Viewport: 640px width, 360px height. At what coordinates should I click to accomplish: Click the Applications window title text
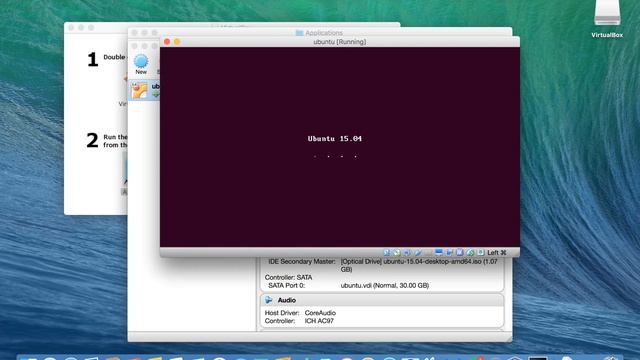(x=324, y=33)
